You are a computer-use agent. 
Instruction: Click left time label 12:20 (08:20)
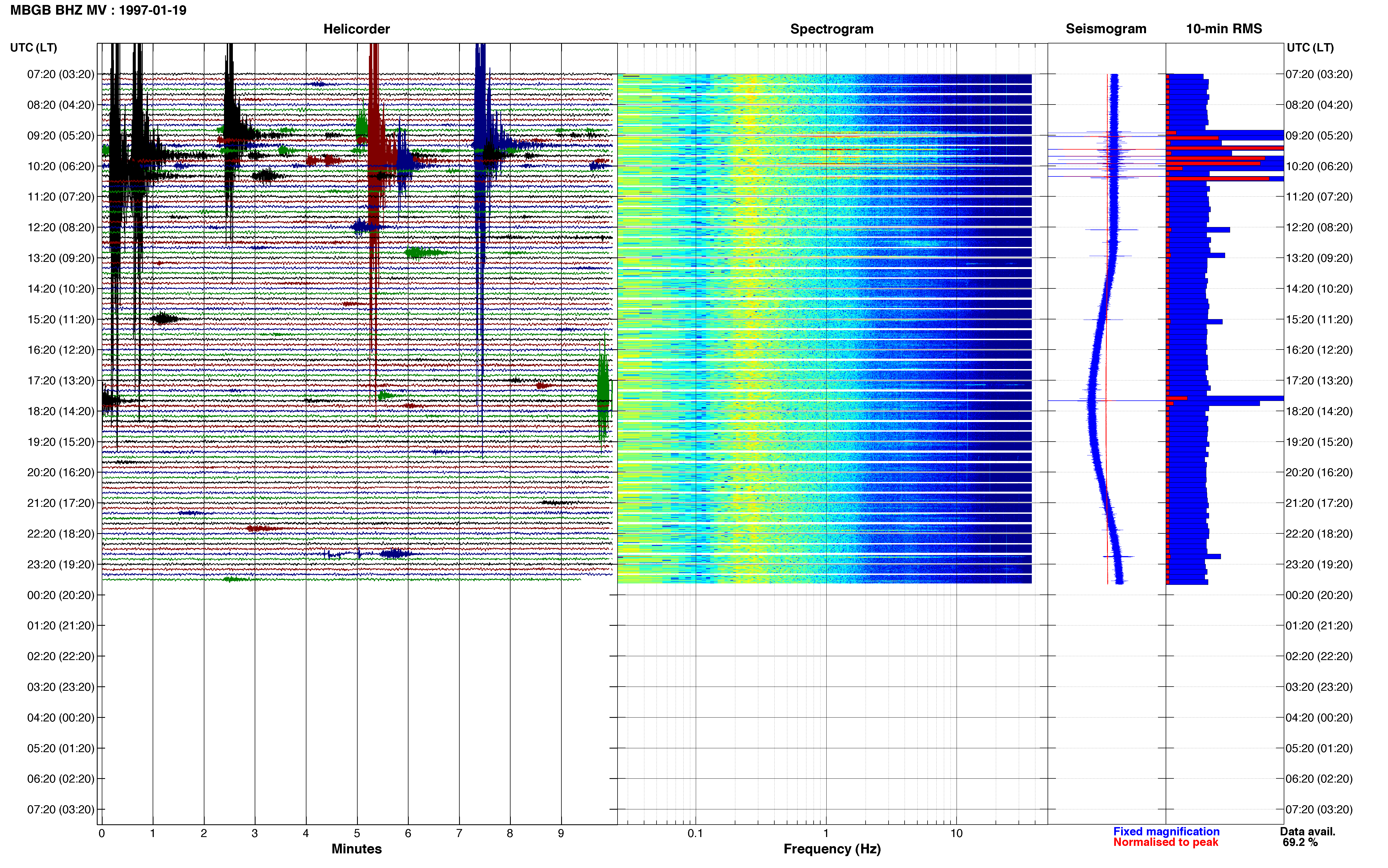[61, 227]
